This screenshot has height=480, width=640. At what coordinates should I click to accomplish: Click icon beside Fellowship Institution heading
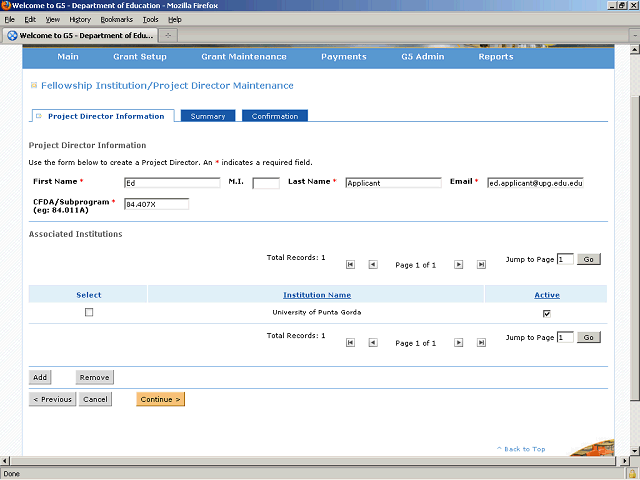pos(34,85)
